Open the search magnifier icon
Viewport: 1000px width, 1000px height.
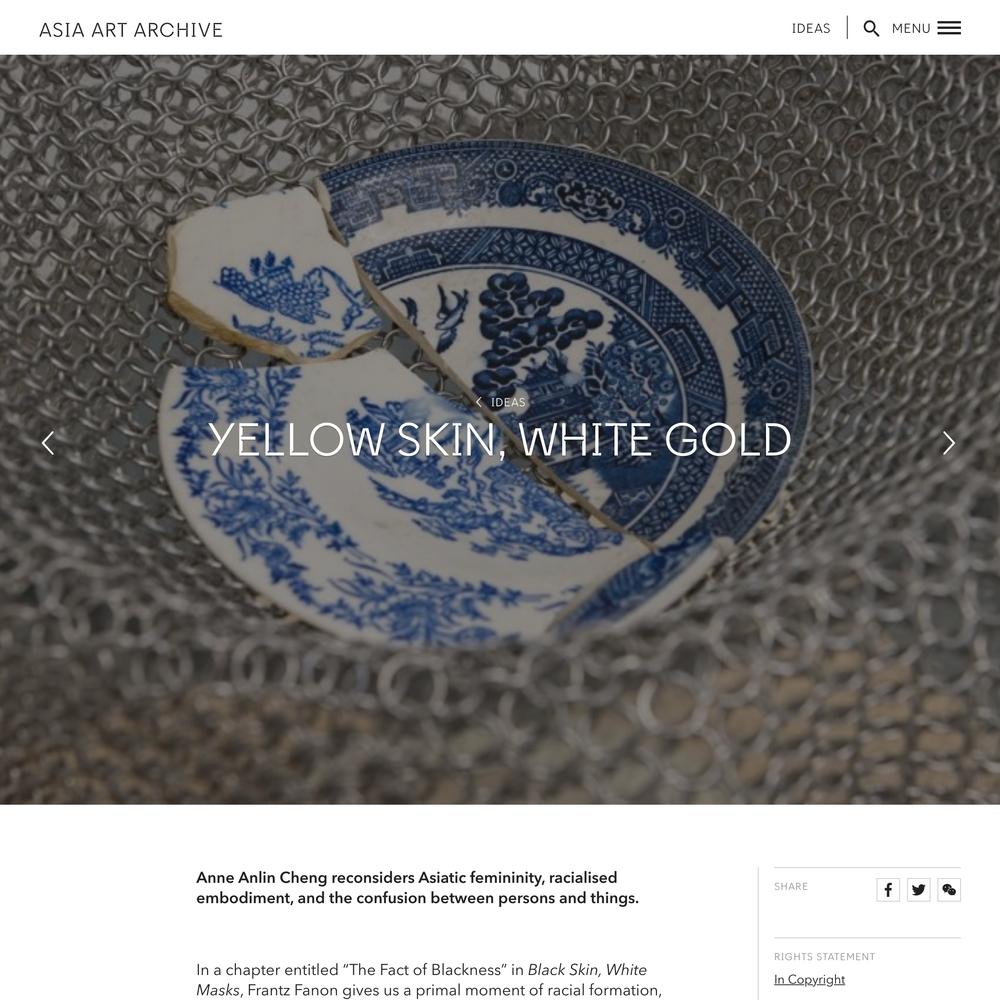871,29
